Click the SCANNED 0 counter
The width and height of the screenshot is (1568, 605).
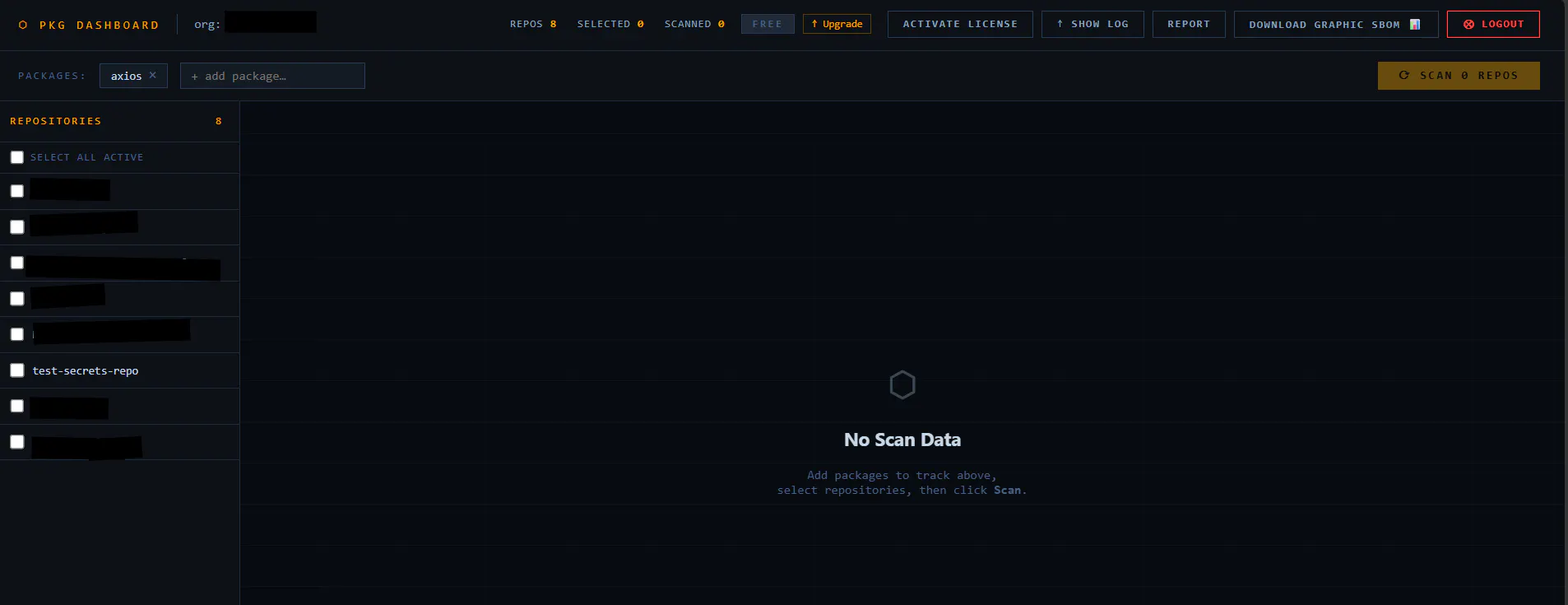point(694,24)
